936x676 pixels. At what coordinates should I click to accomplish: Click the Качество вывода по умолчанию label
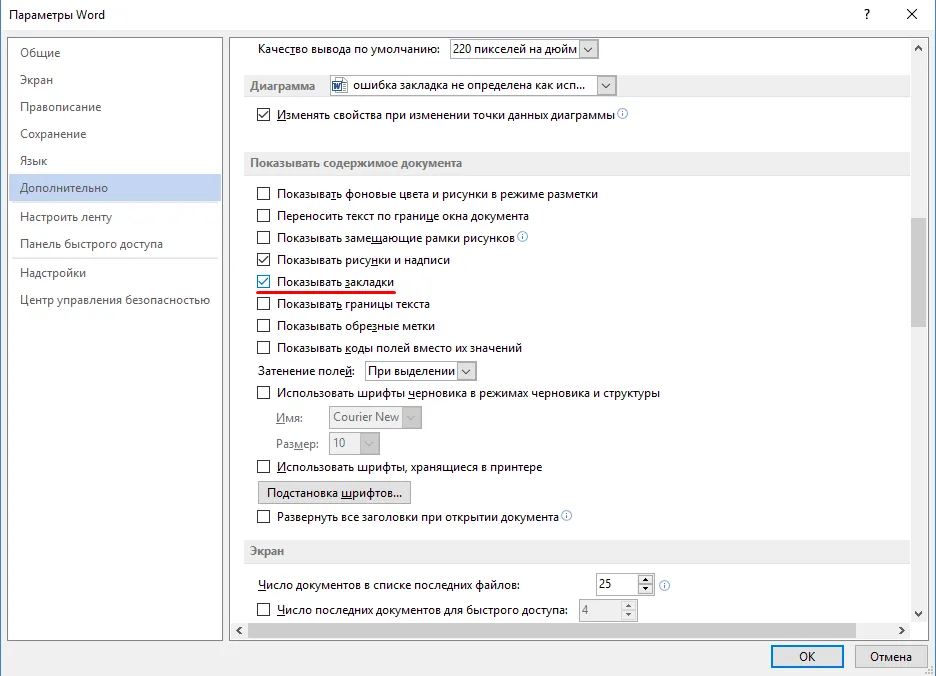pyautogui.click(x=349, y=49)
